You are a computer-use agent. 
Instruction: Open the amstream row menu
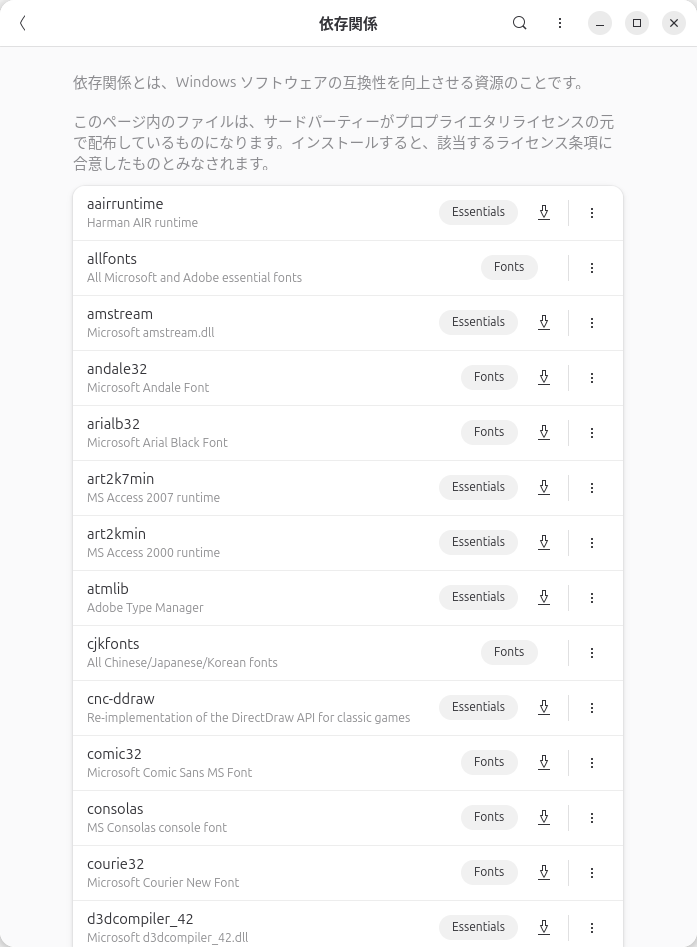tap(592, 322)
